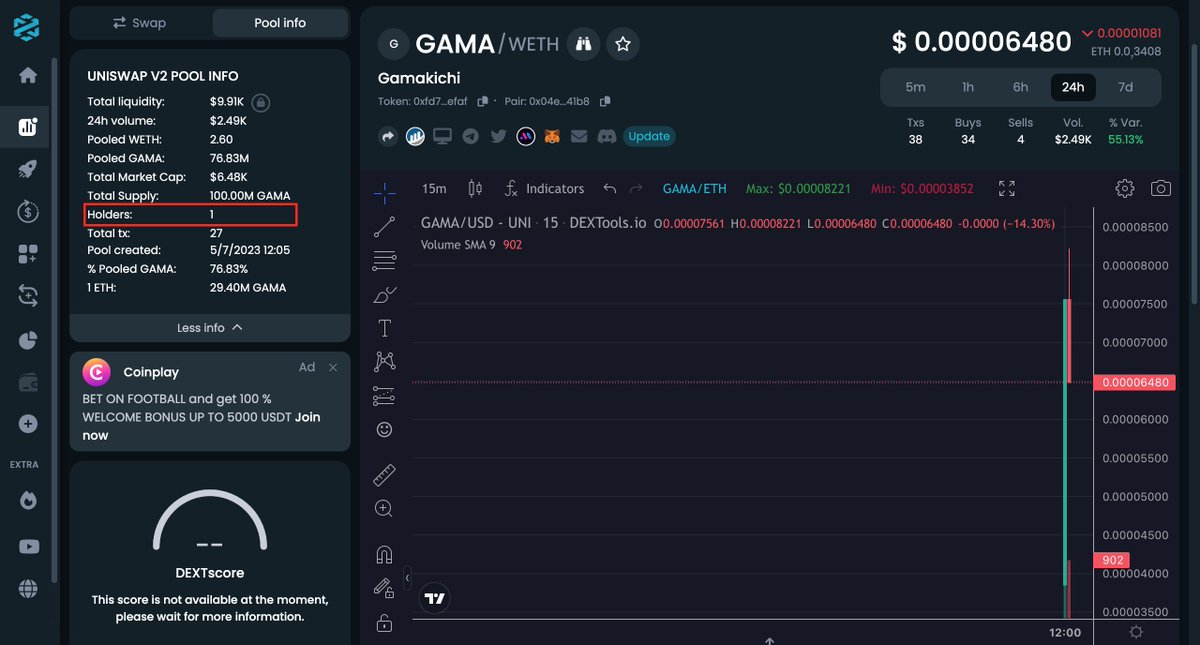Open the dollar cycle sidebar icon
Image resolution: width=1200 pixels, height=645 pixels.
click(x=28, y=211)
